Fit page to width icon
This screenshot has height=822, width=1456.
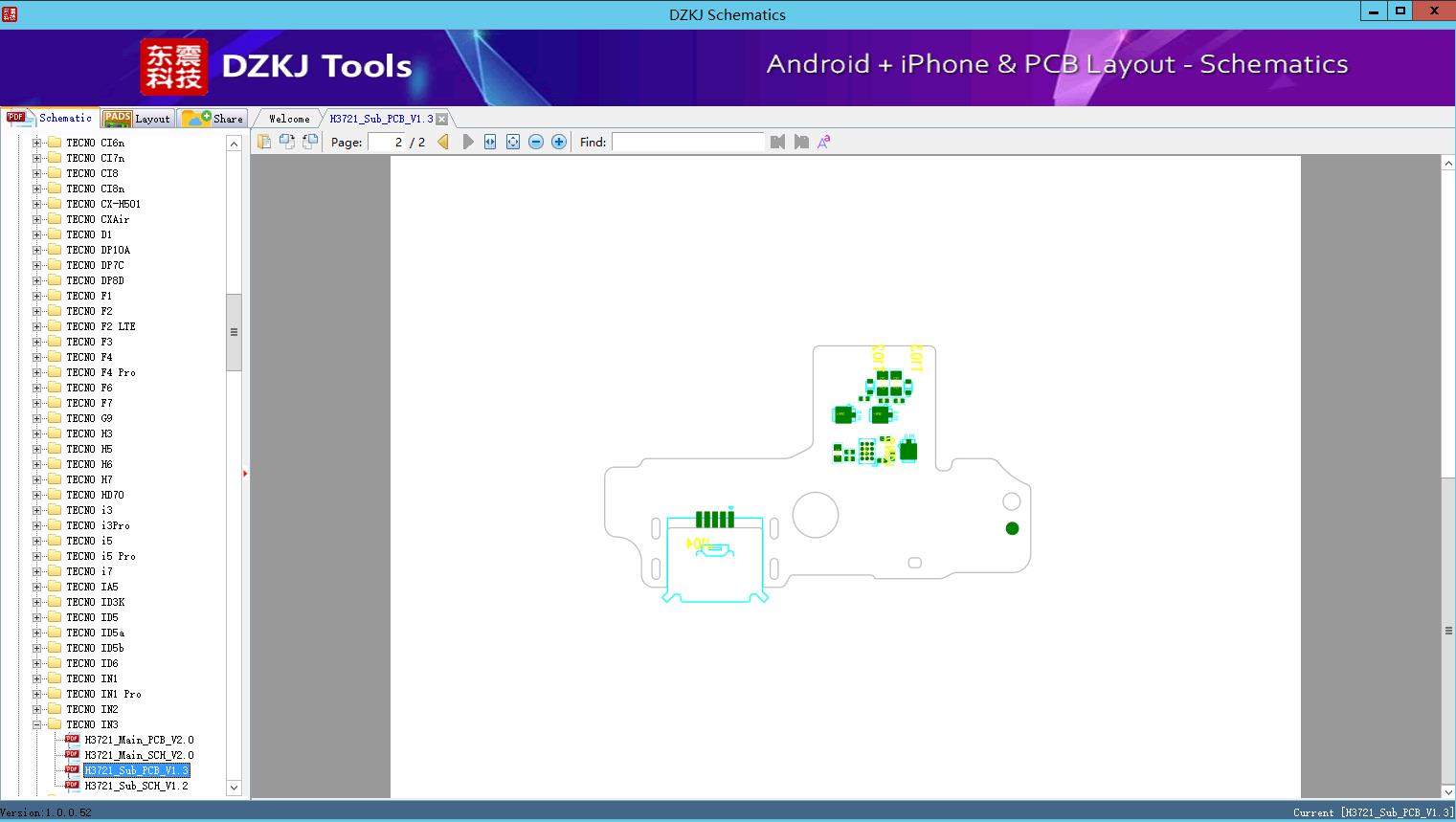point(490,142)
